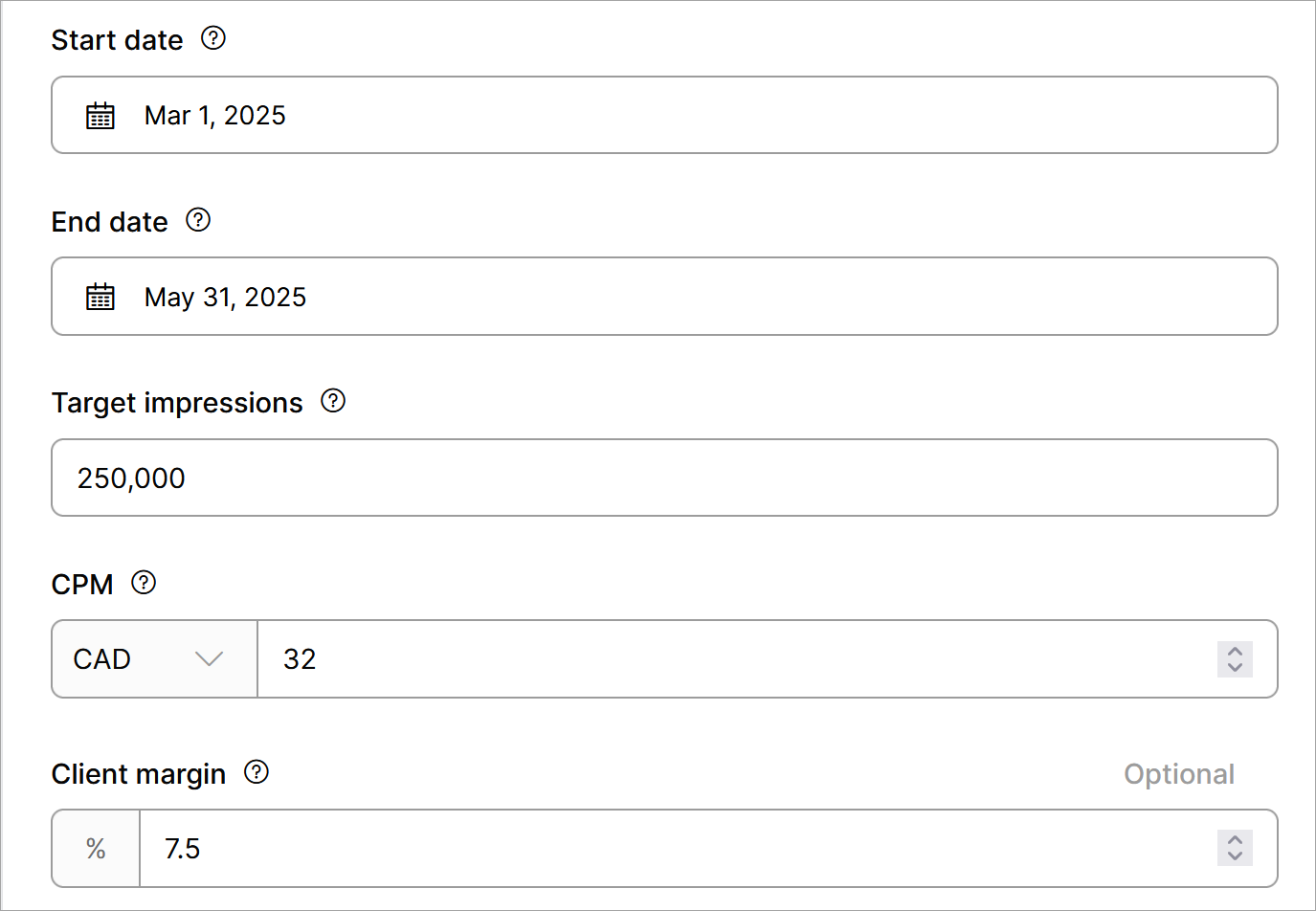The width and height of the screenshot is (1316, 911).
Task: Decrement Client margin using down arrow
Action: [x=1235, y=856]
